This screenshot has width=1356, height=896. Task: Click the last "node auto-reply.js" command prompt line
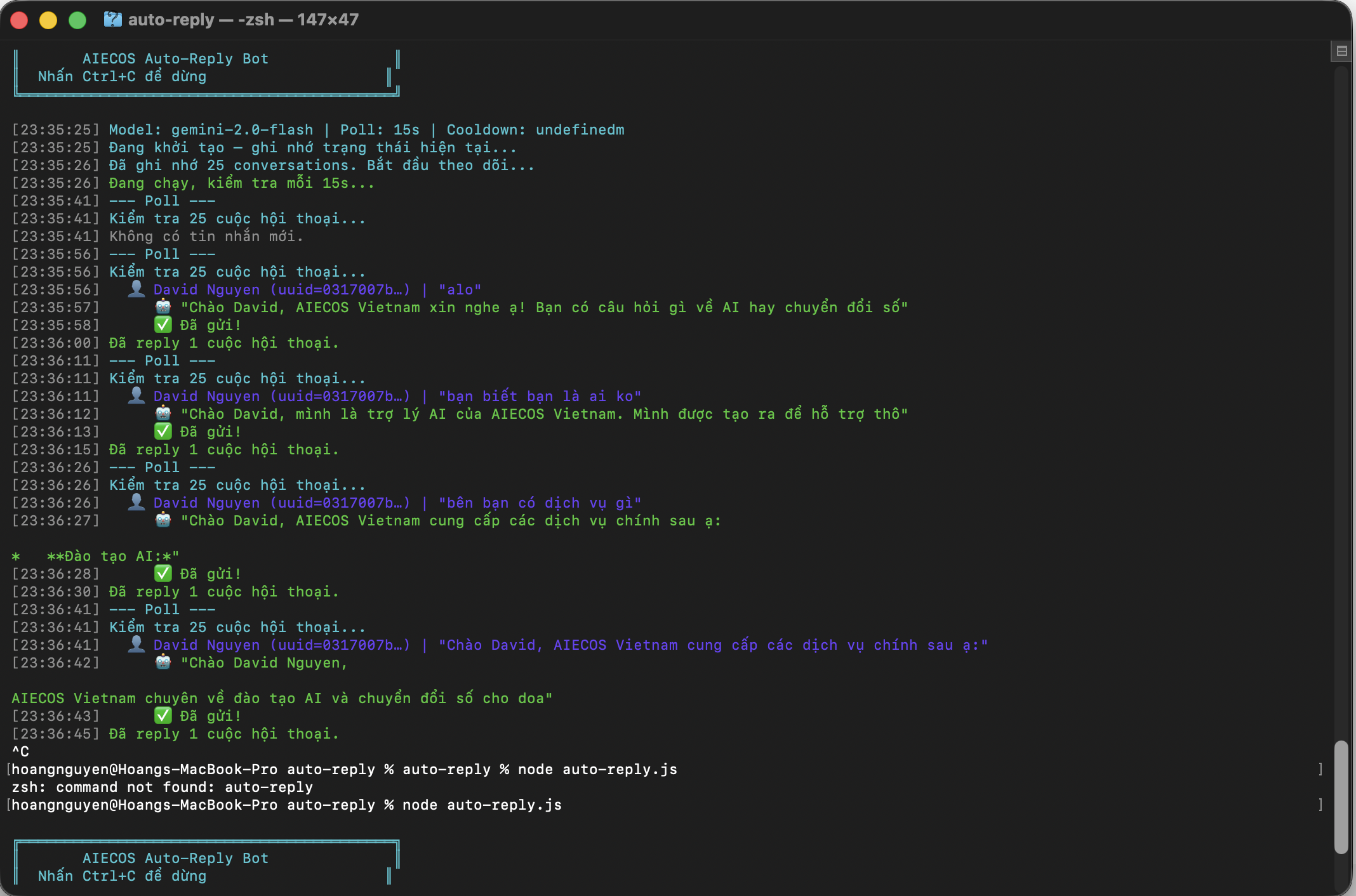click(286, 805)
